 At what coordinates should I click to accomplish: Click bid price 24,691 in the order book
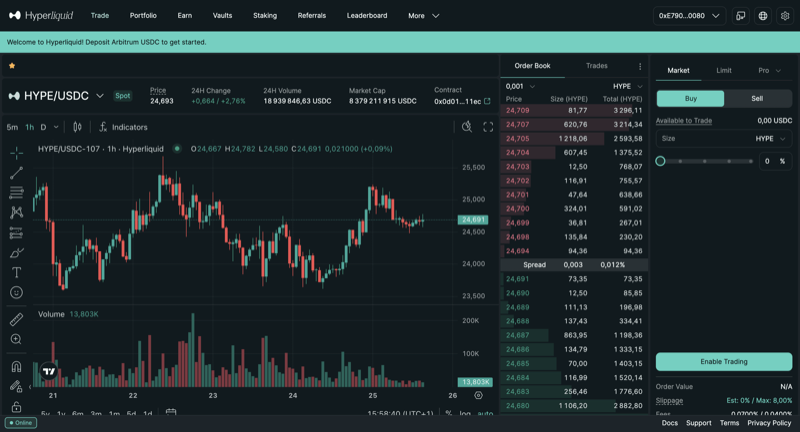(517, 279)
